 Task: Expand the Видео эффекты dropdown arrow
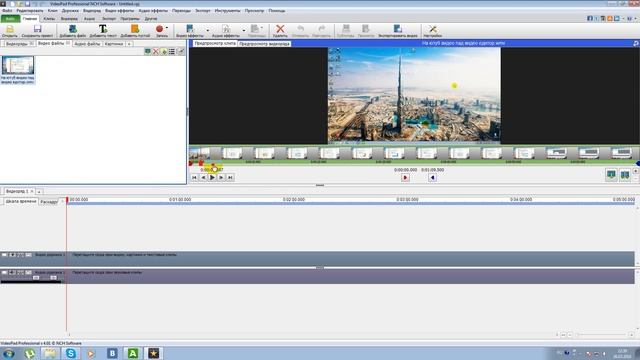coord(207,31)
